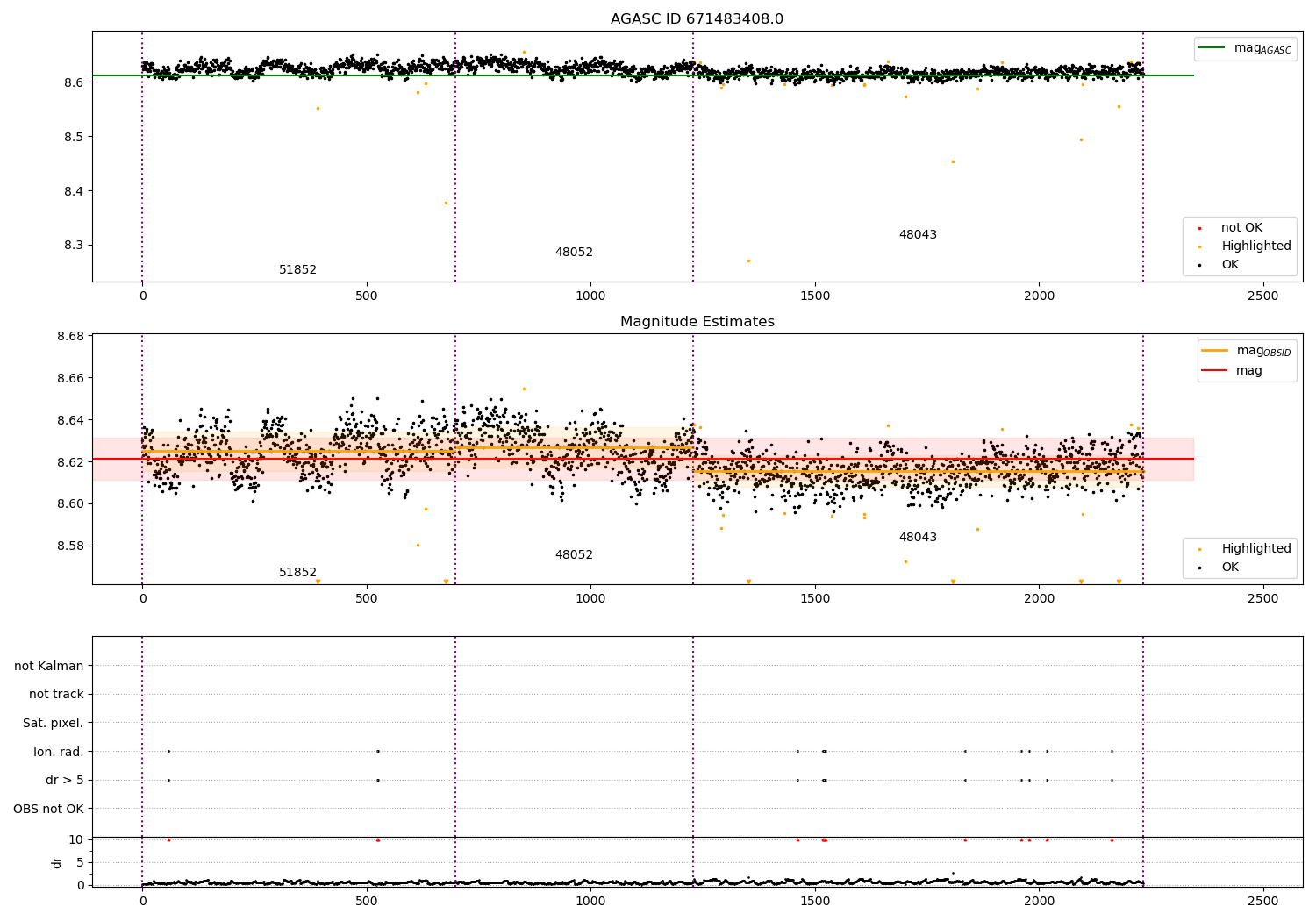Screen dimensions: 1316x921
Task: Click the 51852 label in the top panel
Action: 297,270
